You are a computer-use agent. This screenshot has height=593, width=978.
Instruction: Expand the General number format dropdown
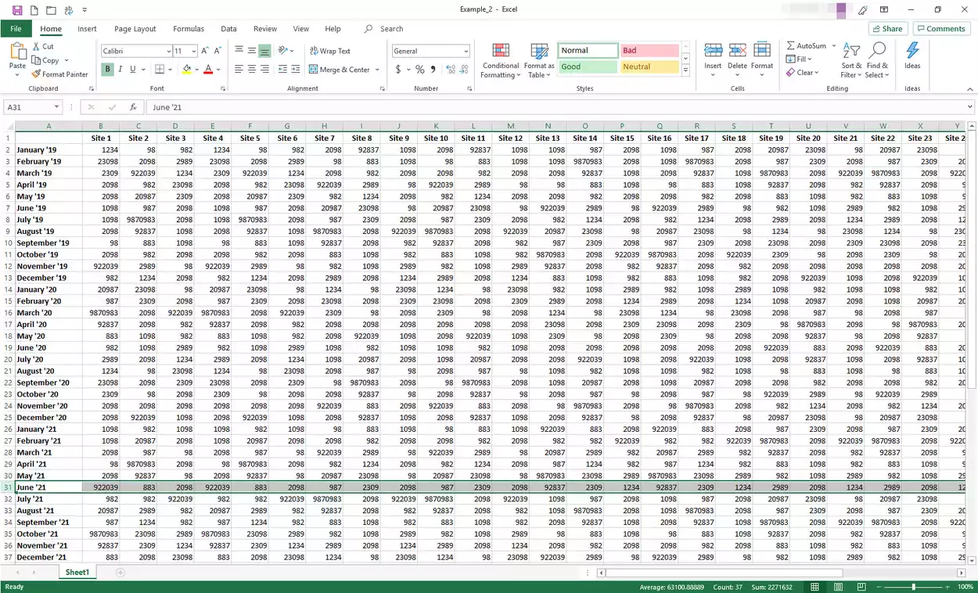[465, 51]
